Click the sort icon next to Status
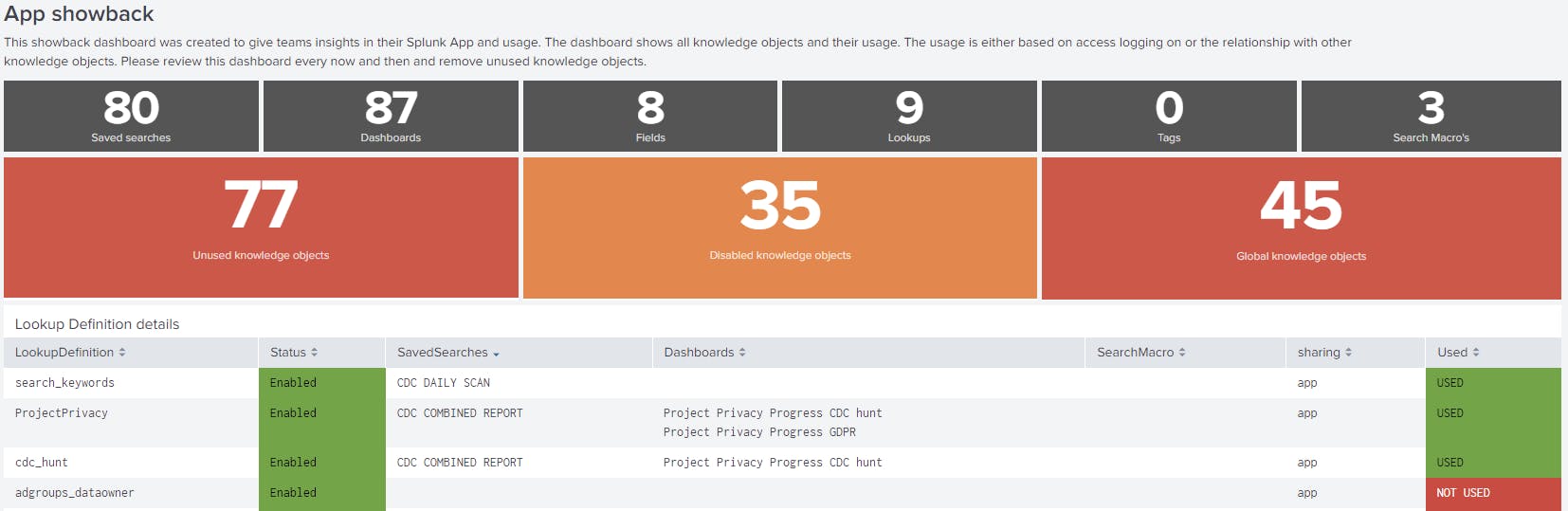The height and width of the screenshot is (511, 1568). point(314,353)
